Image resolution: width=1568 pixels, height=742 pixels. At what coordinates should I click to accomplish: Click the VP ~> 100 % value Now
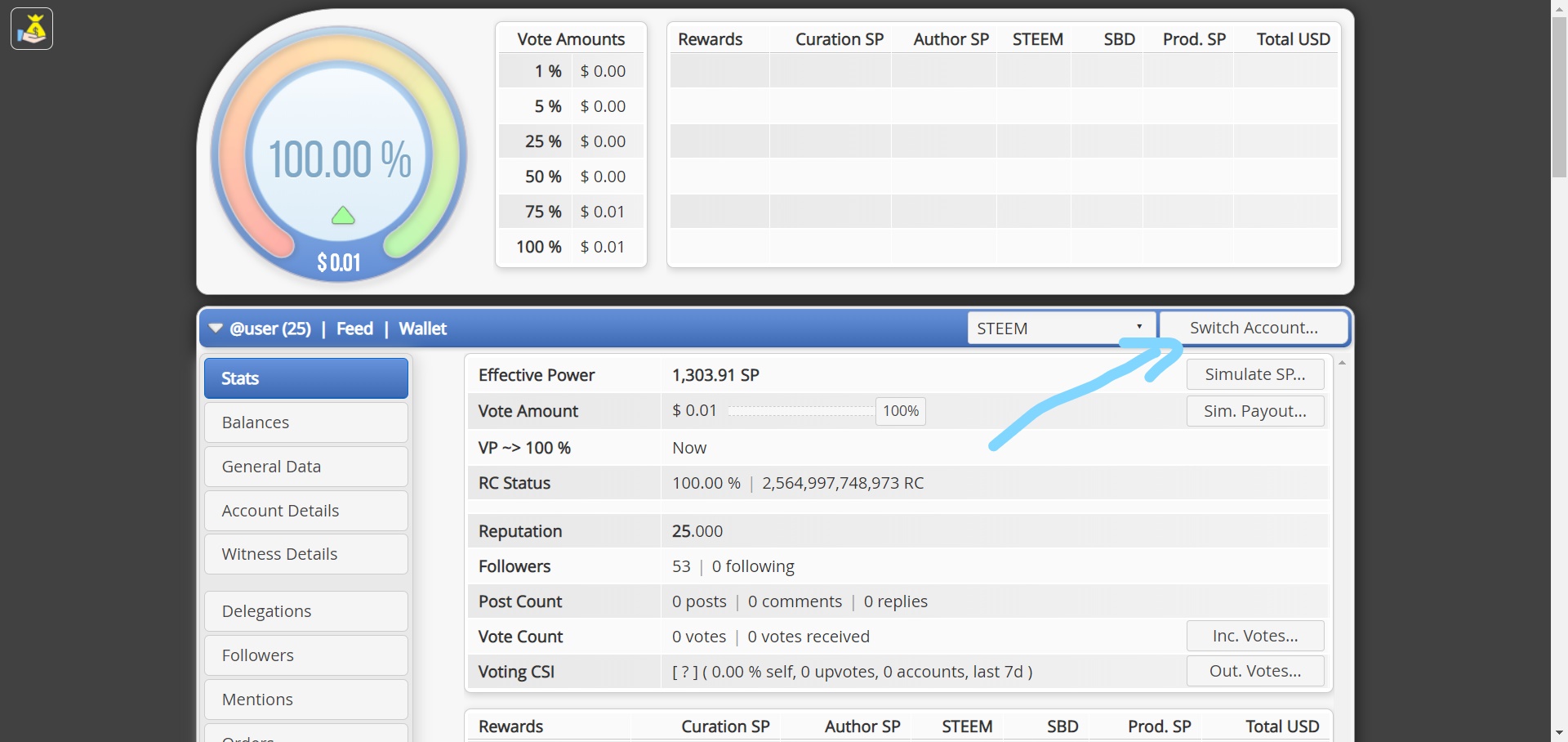pos(689,448)
